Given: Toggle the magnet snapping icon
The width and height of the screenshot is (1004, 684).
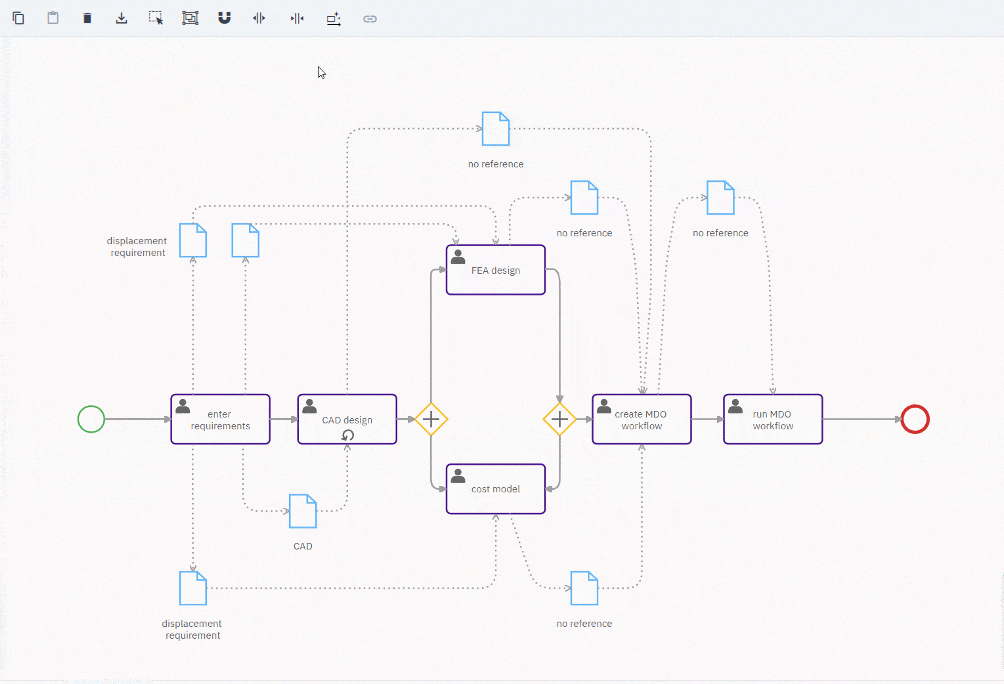Looking at the screenshot, I should point(224,18).
